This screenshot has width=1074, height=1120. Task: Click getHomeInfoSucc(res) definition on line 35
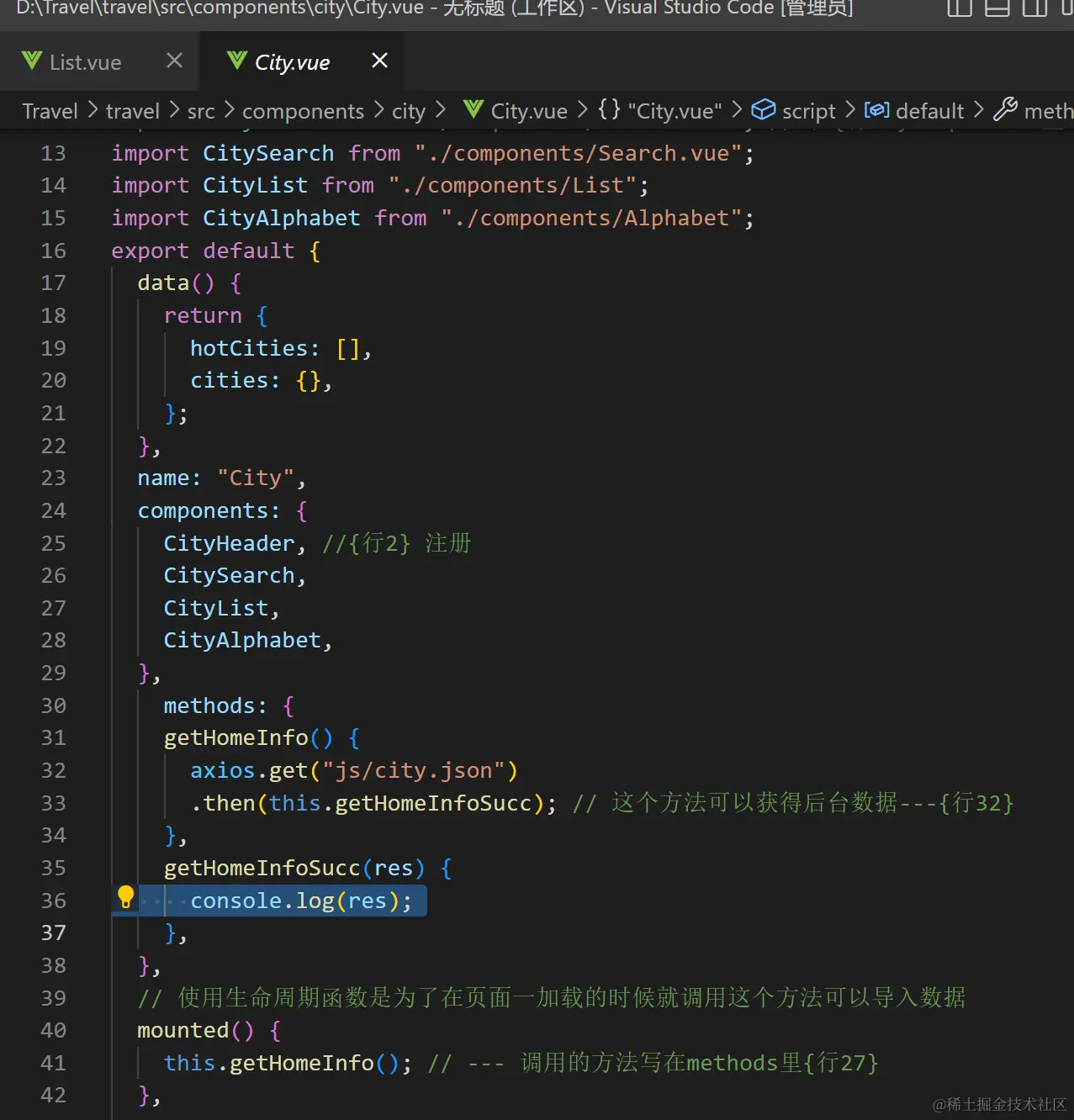[x=295, y=868]
